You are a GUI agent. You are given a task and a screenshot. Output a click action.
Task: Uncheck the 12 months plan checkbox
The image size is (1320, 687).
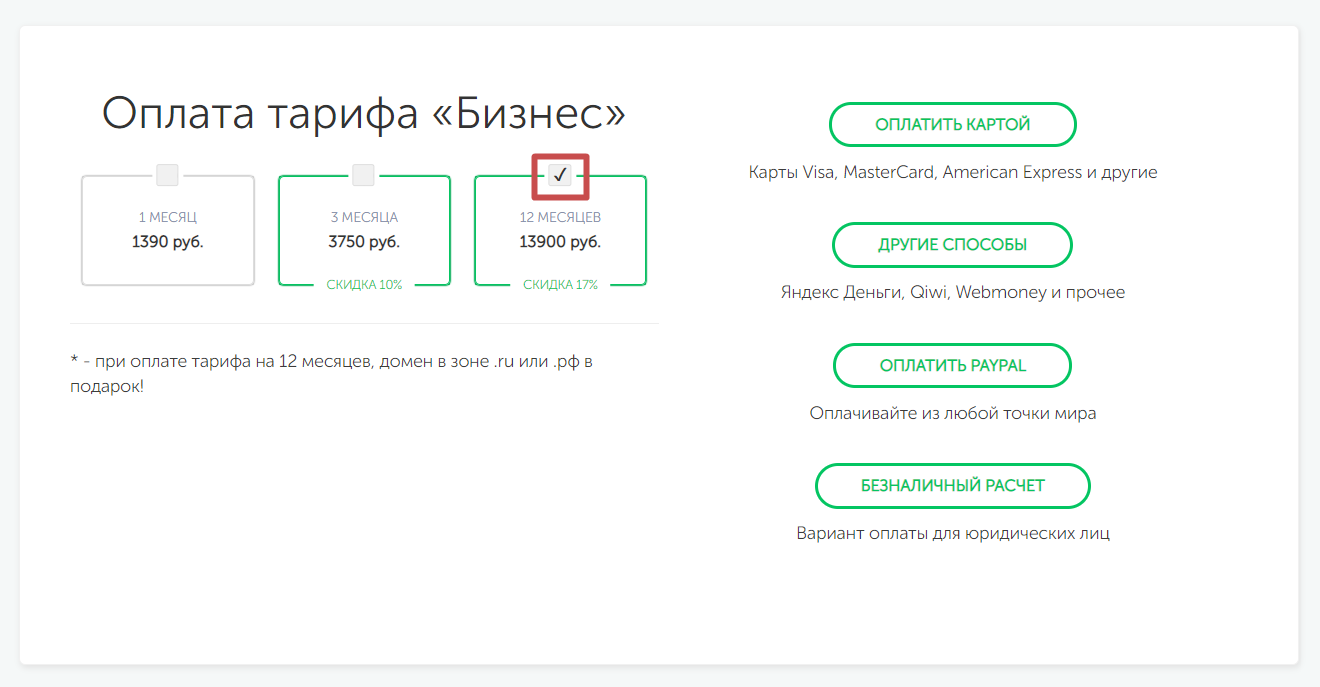coord(560,175)
